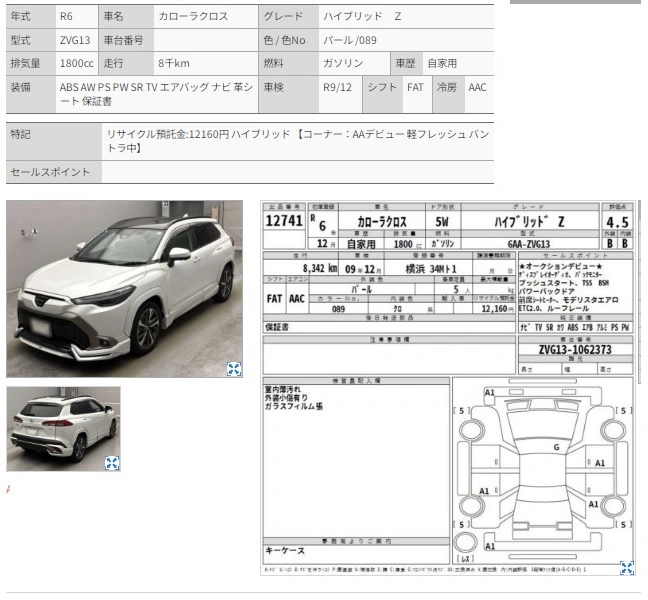Screen dimensions: 648x600
Task: Open the auction inspection sheet image
Action: 448,388
